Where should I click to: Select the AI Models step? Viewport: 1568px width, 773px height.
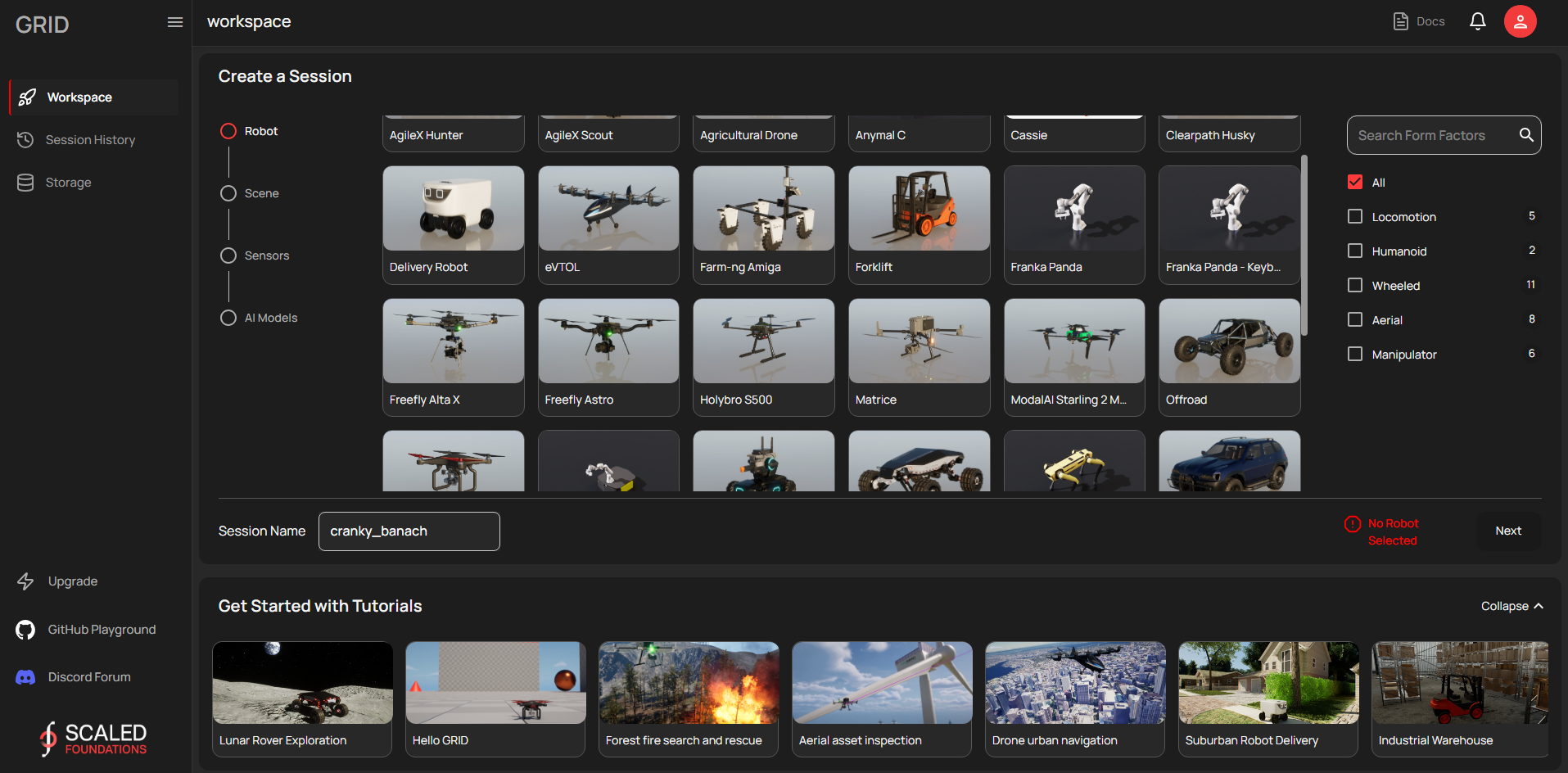(260, 318)
